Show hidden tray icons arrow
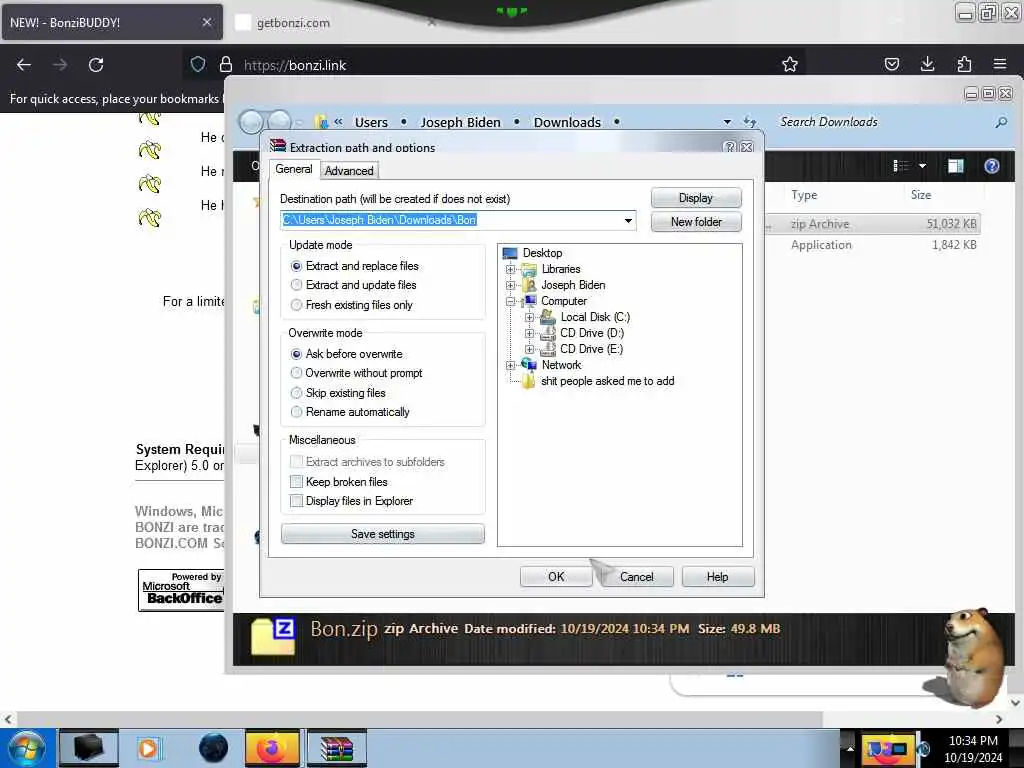The width and height of the screenshot is (1024, 768). point(850,748)
